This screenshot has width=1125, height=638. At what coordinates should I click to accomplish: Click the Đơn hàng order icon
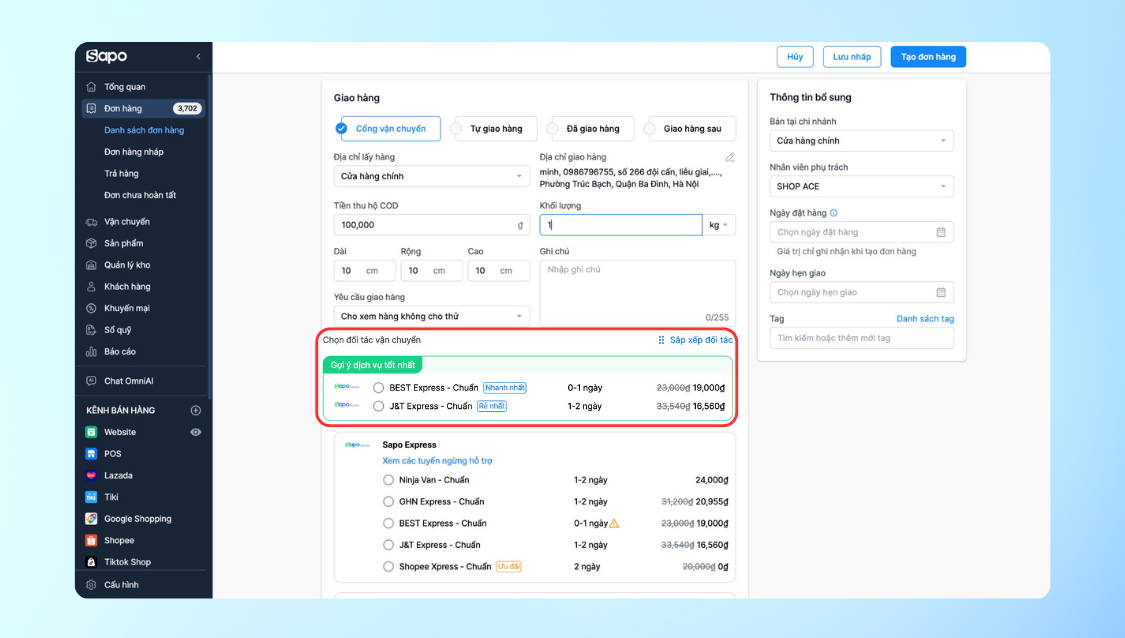[91, 108]
